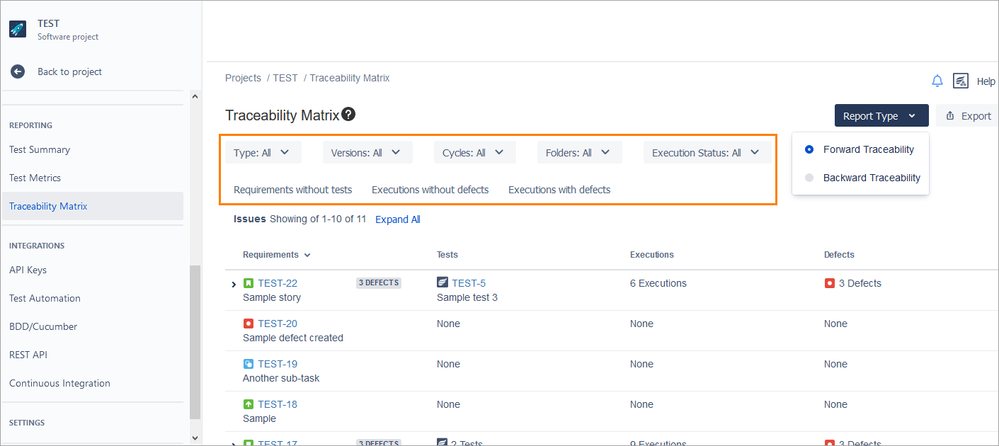Viewport: 999px width, 446px height.
Task: Click the Export button
Action: [x=968, y=116]
